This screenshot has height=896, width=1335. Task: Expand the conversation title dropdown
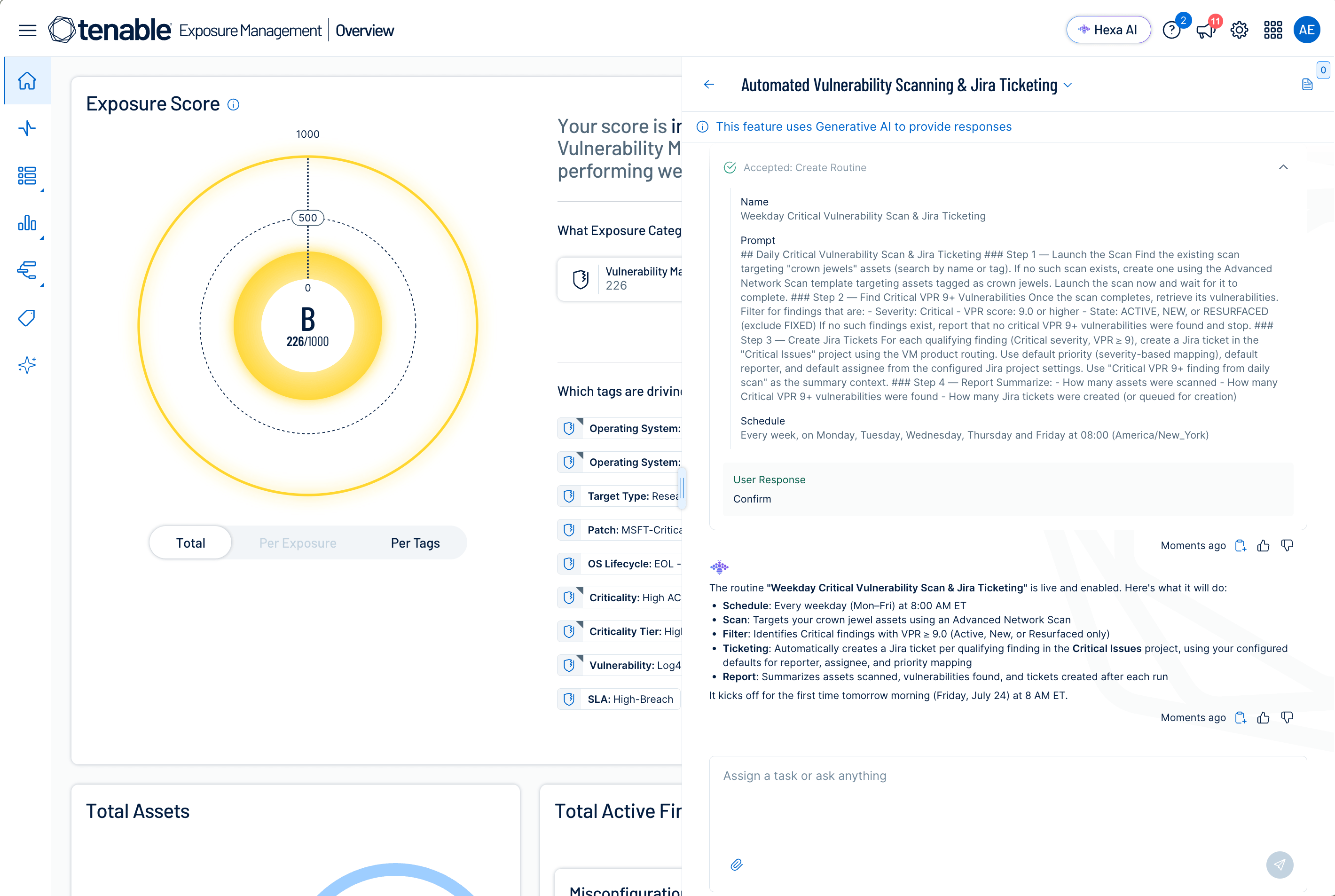click(1068, 85)
